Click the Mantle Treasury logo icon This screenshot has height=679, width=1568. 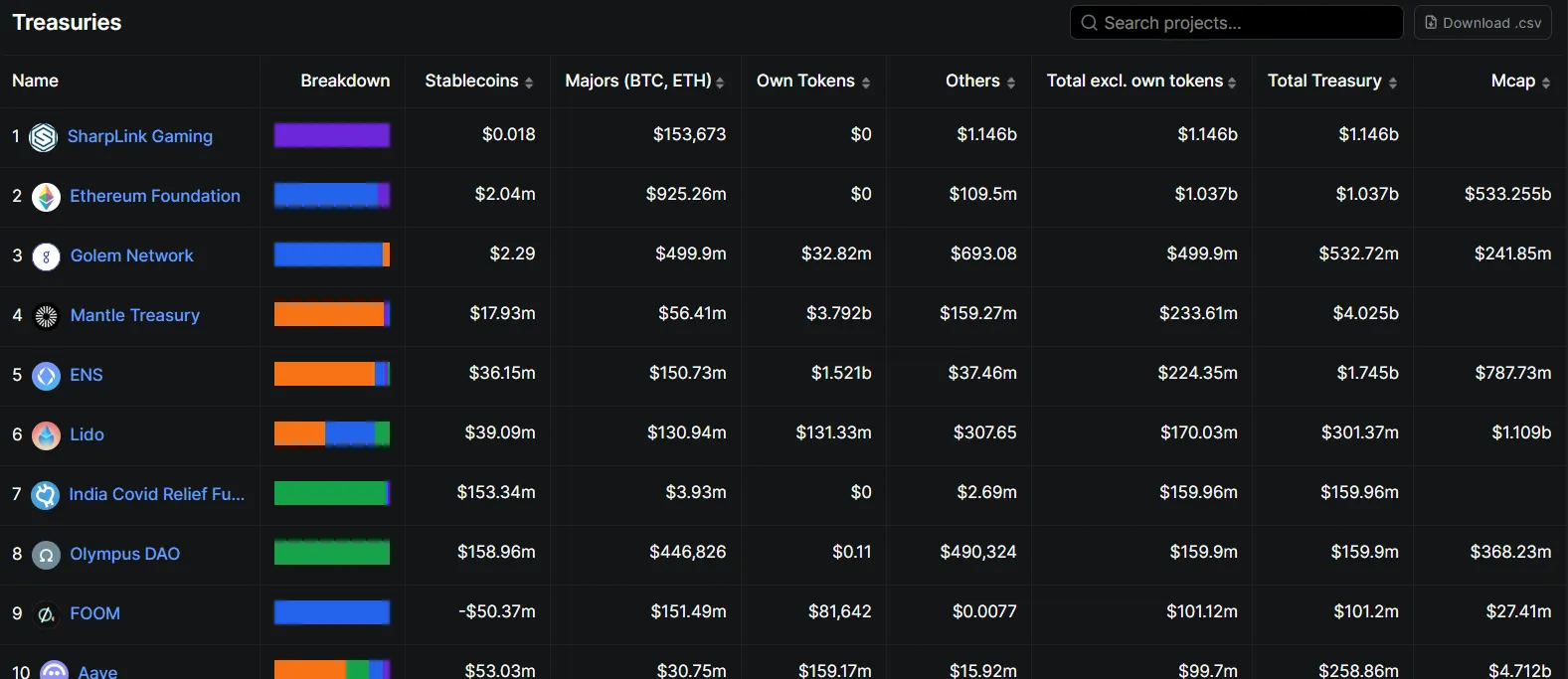[x=46, y=316]
